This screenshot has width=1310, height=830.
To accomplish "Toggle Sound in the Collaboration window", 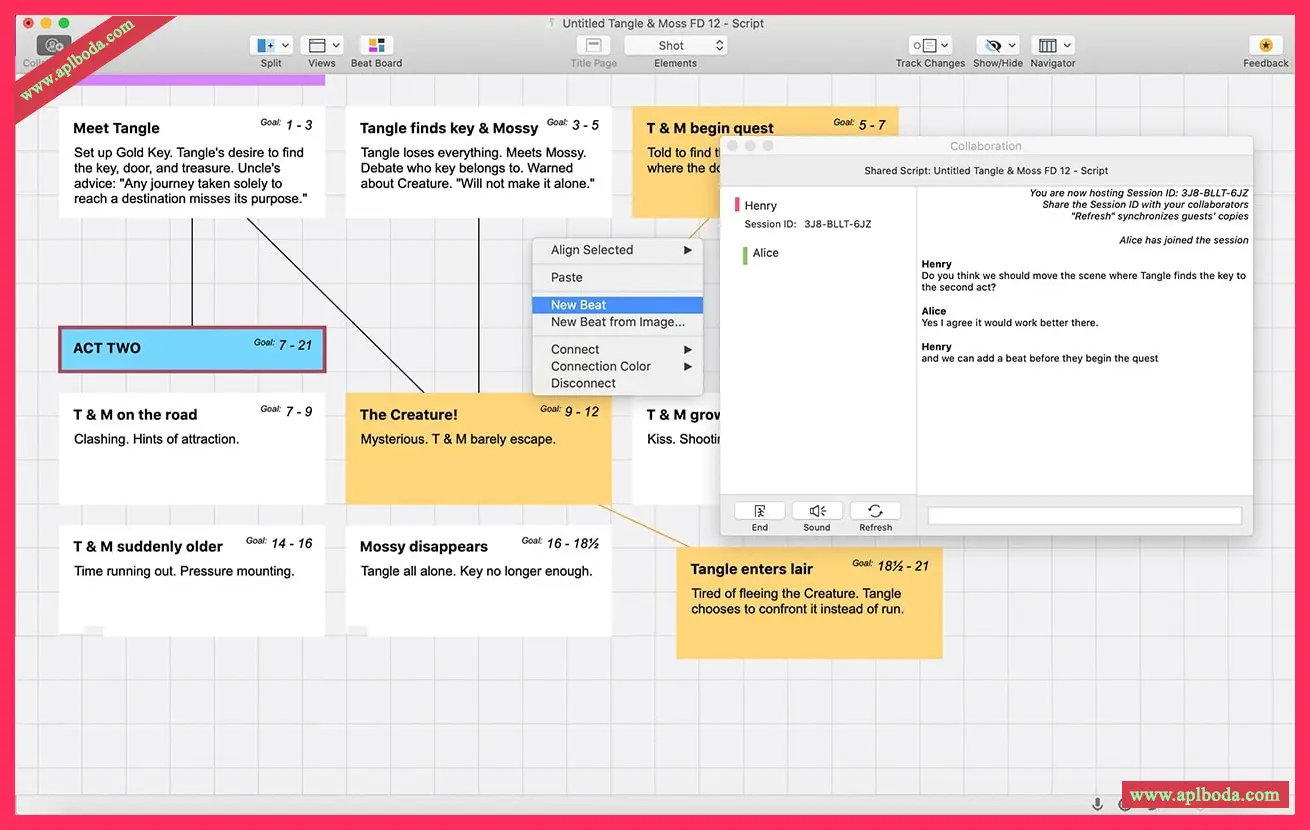I will pos(817,511).
